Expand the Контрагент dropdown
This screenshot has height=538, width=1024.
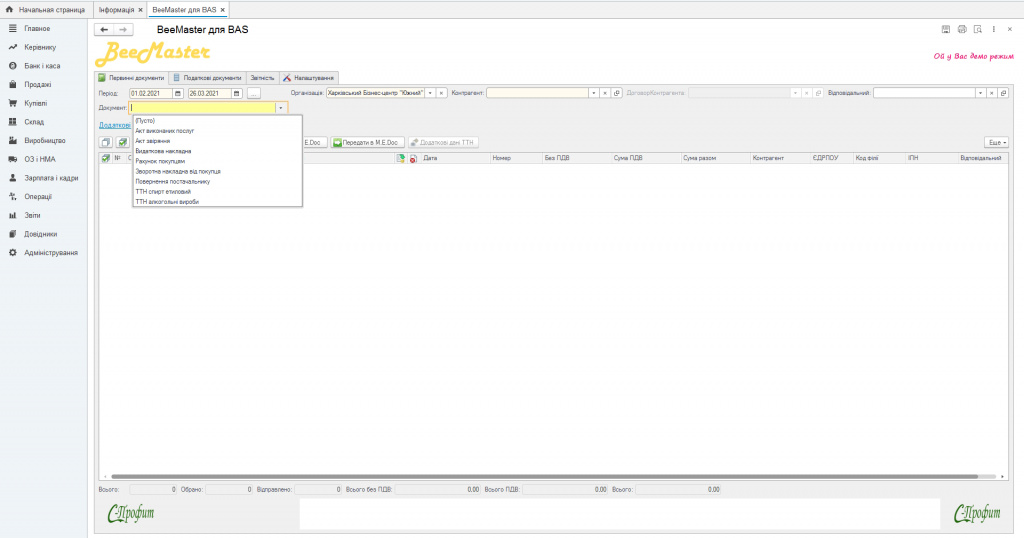tap(594, 93)
